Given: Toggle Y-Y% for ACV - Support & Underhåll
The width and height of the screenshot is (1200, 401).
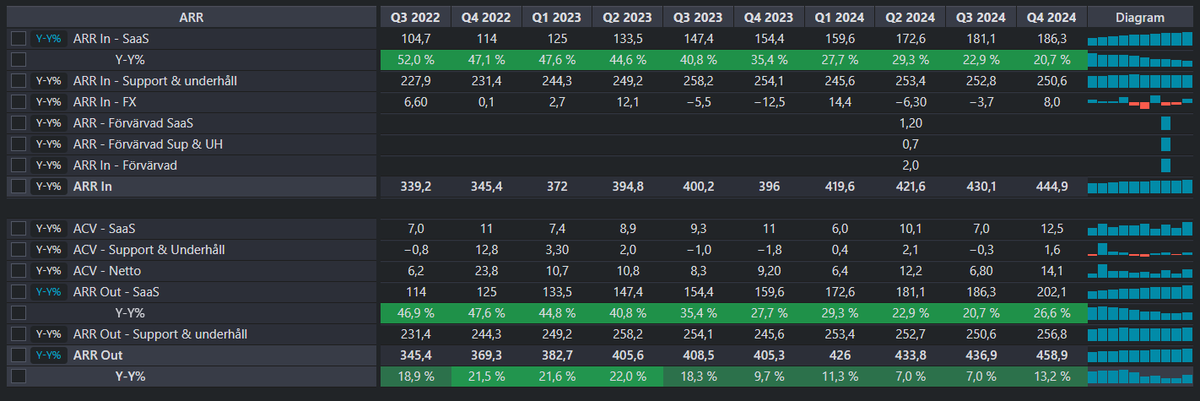Looking at the screenshot, I should click(x=48, y=249).
